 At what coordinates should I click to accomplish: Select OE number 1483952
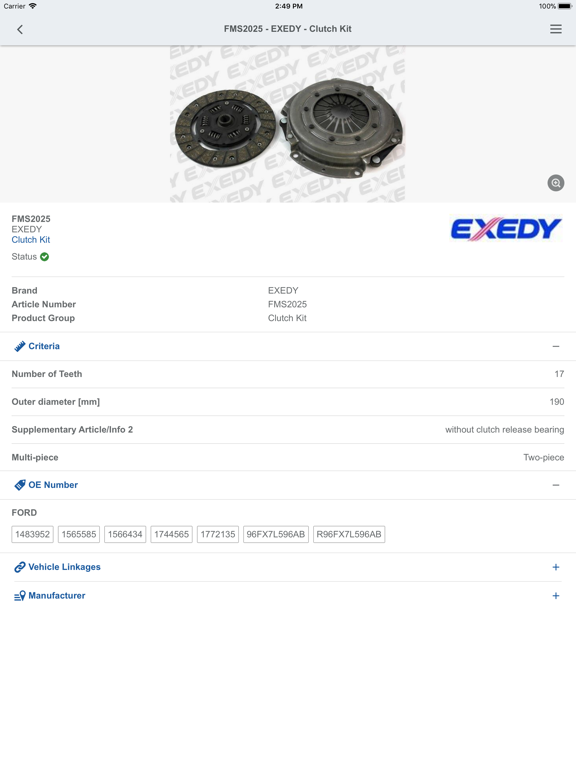tap(32, 534)
